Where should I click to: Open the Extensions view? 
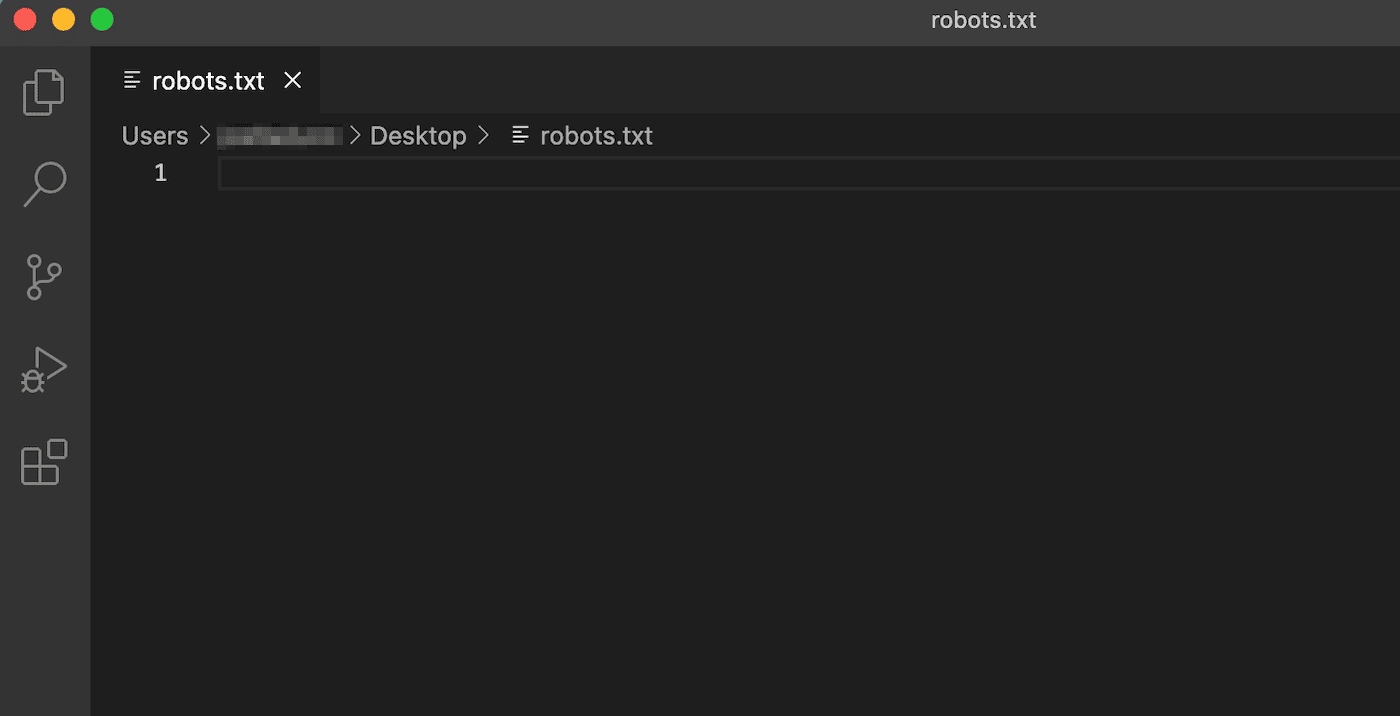44,462
